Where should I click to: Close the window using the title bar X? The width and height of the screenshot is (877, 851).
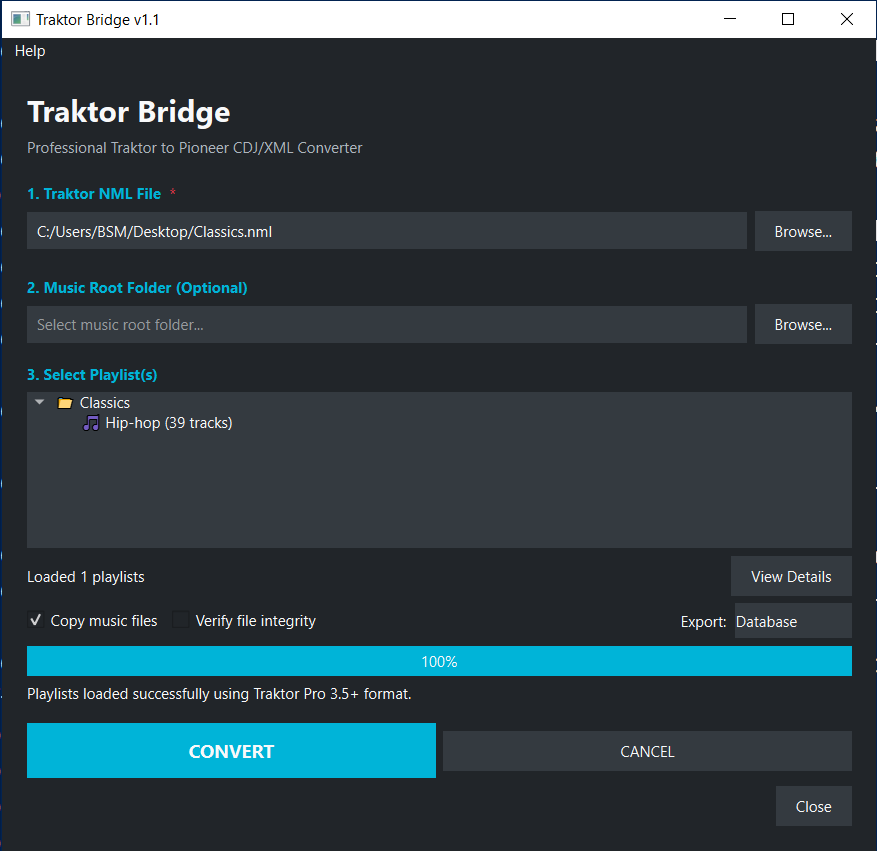[846, 19]
